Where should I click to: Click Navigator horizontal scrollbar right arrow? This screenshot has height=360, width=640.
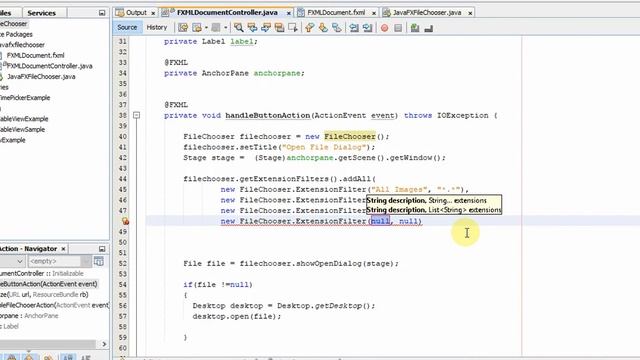tap(104, 344)
